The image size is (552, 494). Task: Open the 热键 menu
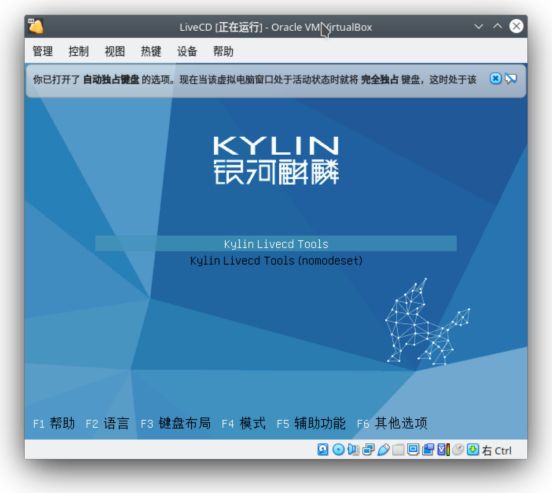point(151,51)
